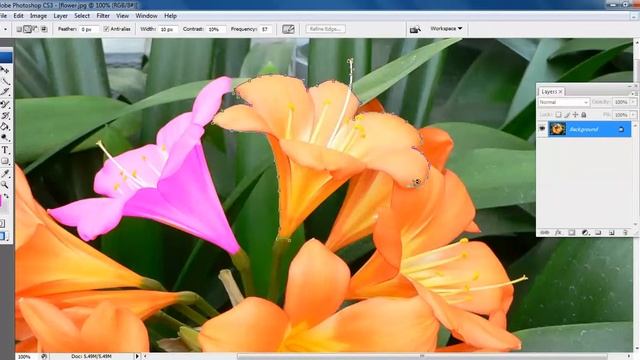Click the Opacity value field

point(621,102)
